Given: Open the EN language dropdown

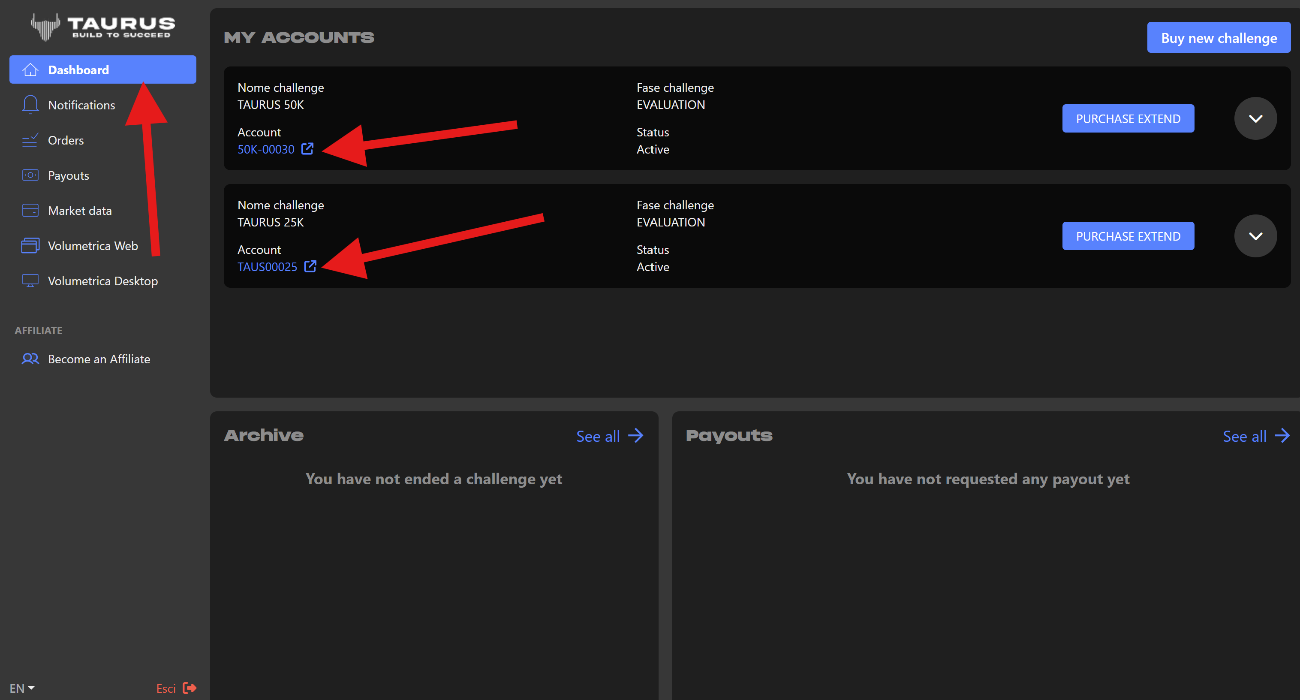Looking at the screenshot, I should (x=22, y=688).
